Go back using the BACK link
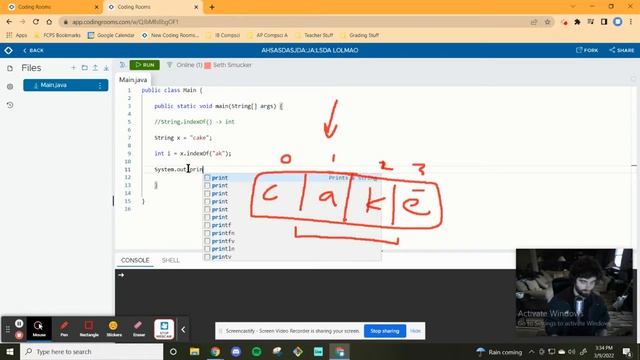The image size is (640, 360). pos(33,50)
